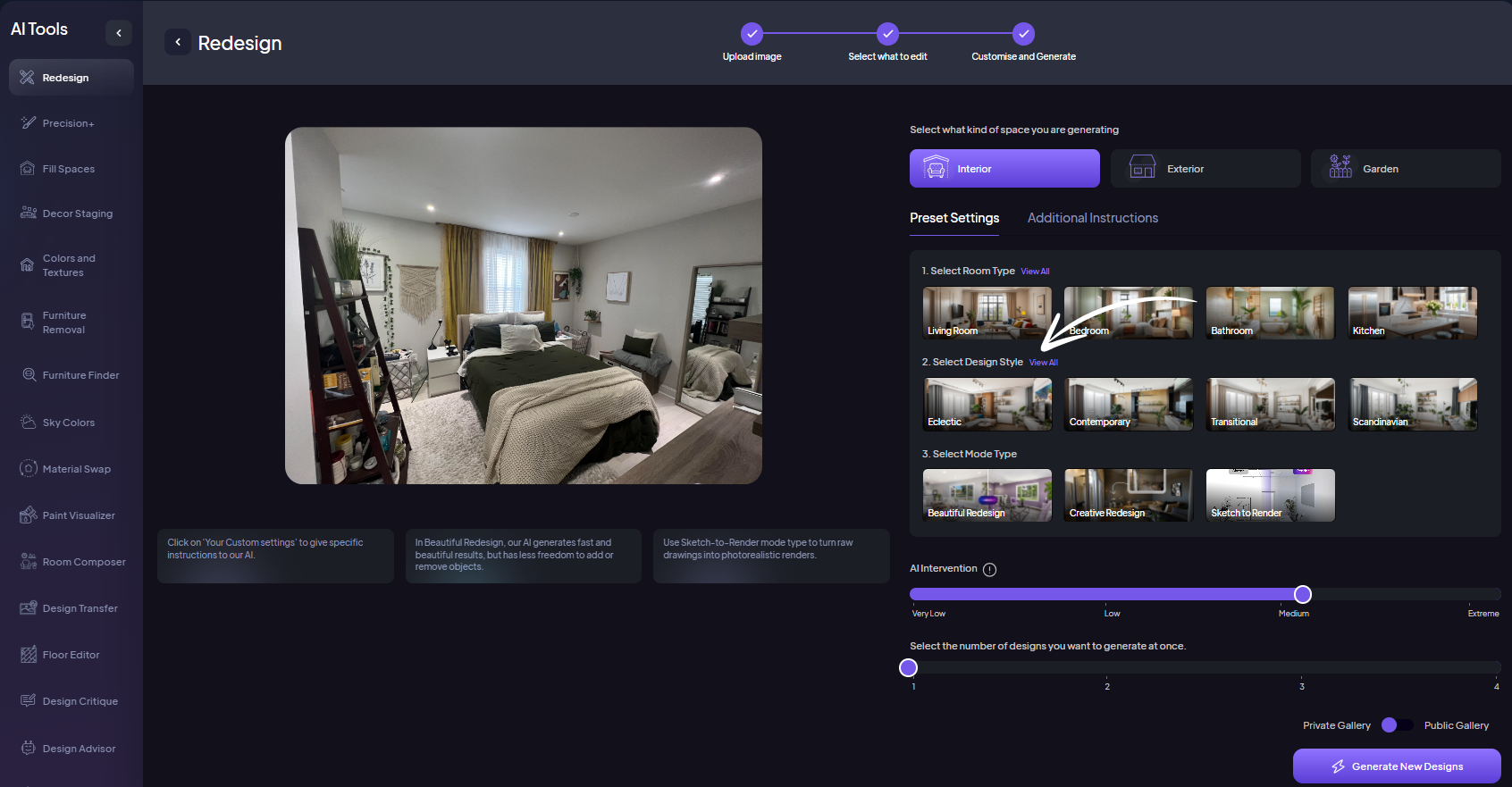This screenshot has height=787, width=1512.
Task: Select the Fill Spaces tool
Action: pyautogui.click(x=68, y=169)
